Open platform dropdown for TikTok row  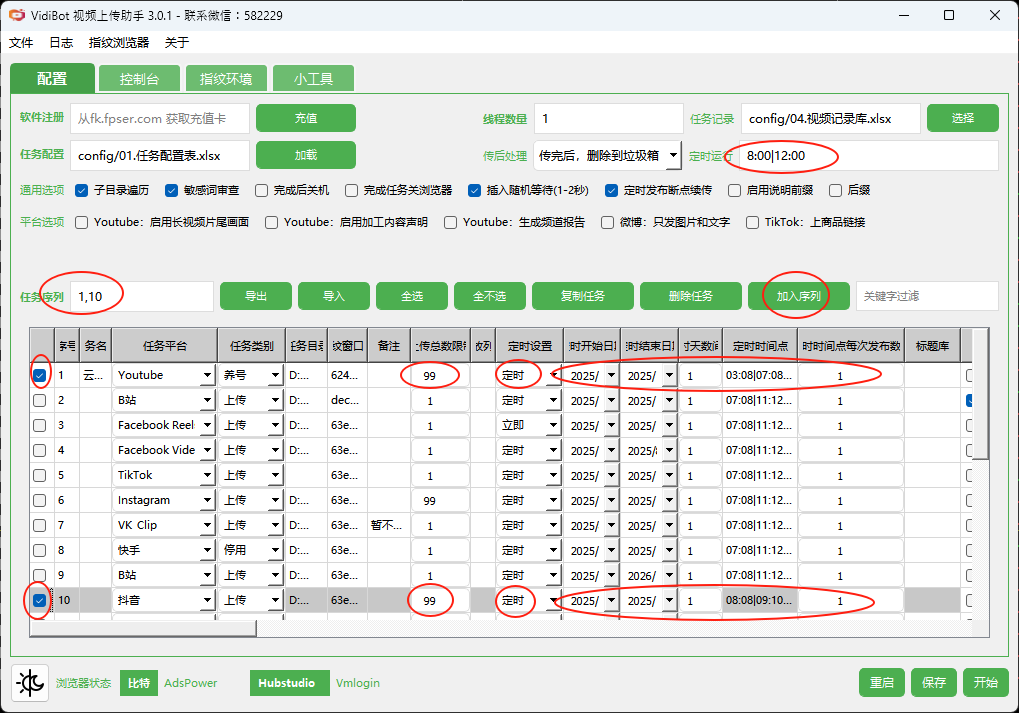point(207,476)
